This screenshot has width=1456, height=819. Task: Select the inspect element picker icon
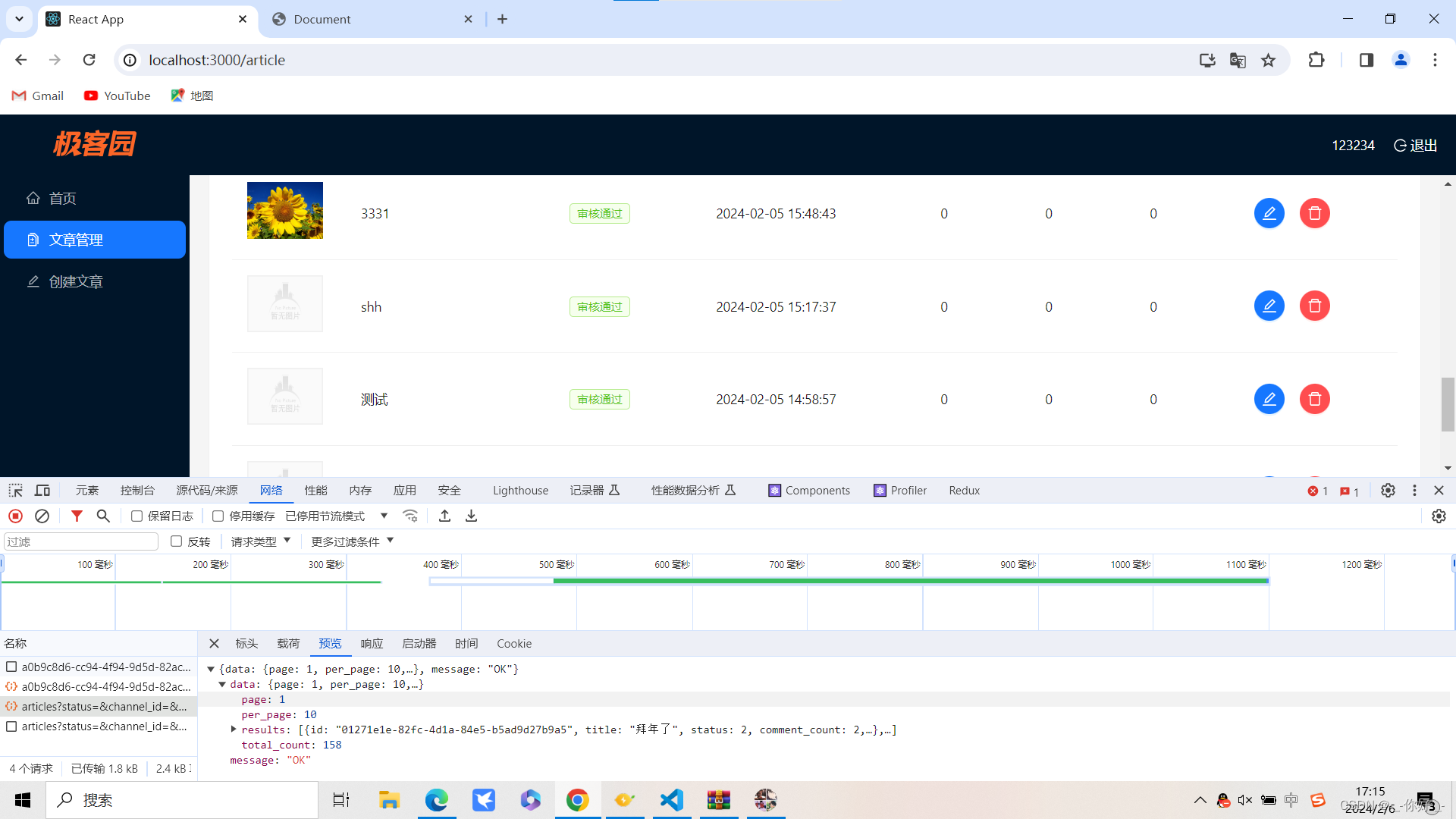[16, 491]
